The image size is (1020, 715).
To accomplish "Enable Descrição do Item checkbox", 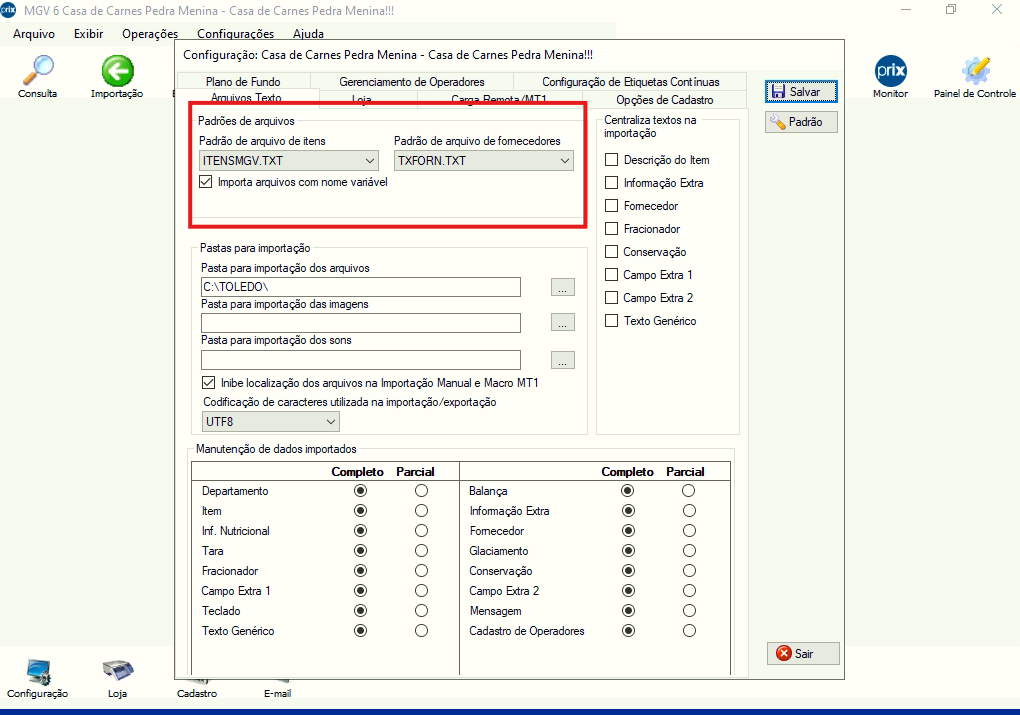I will click(612, 160).
